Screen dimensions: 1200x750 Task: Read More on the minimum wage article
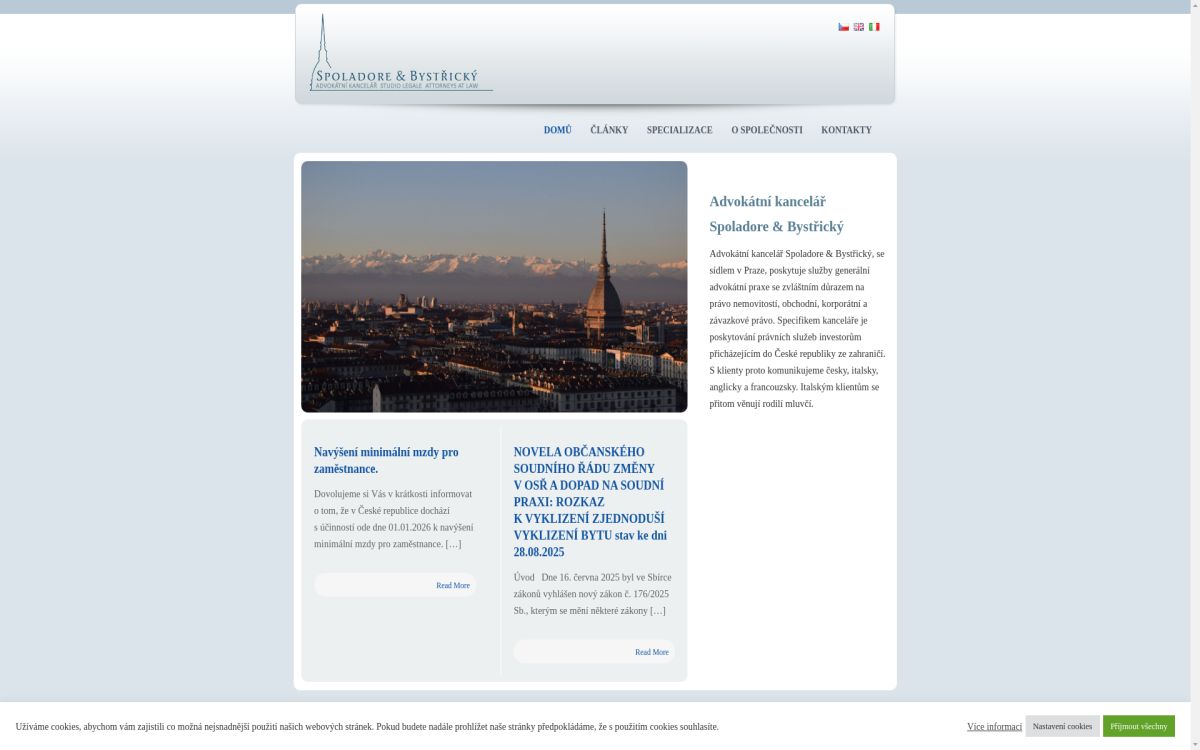pyautogui.click(x=452, y=585)
